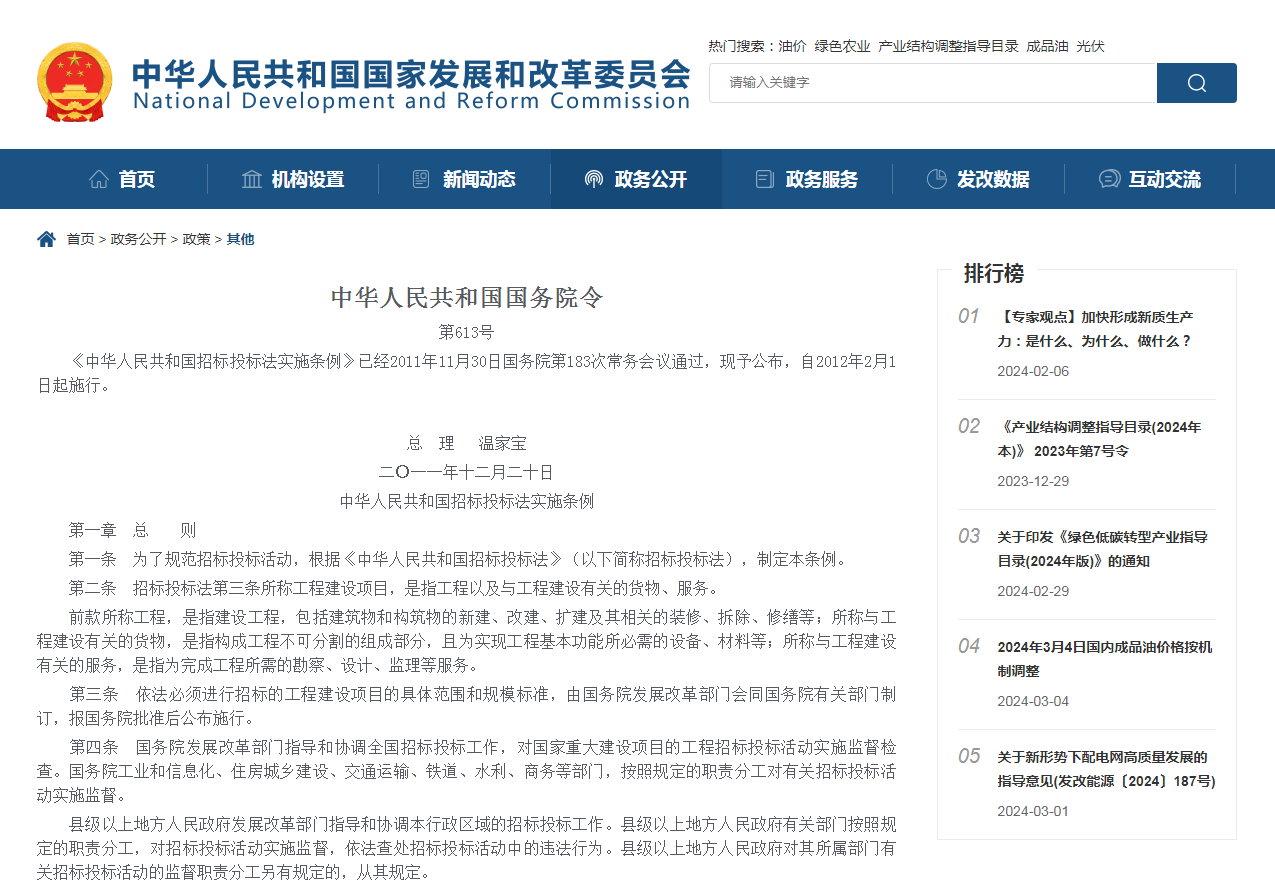Open the 机构设置 navigation menu item

point(293,179)
